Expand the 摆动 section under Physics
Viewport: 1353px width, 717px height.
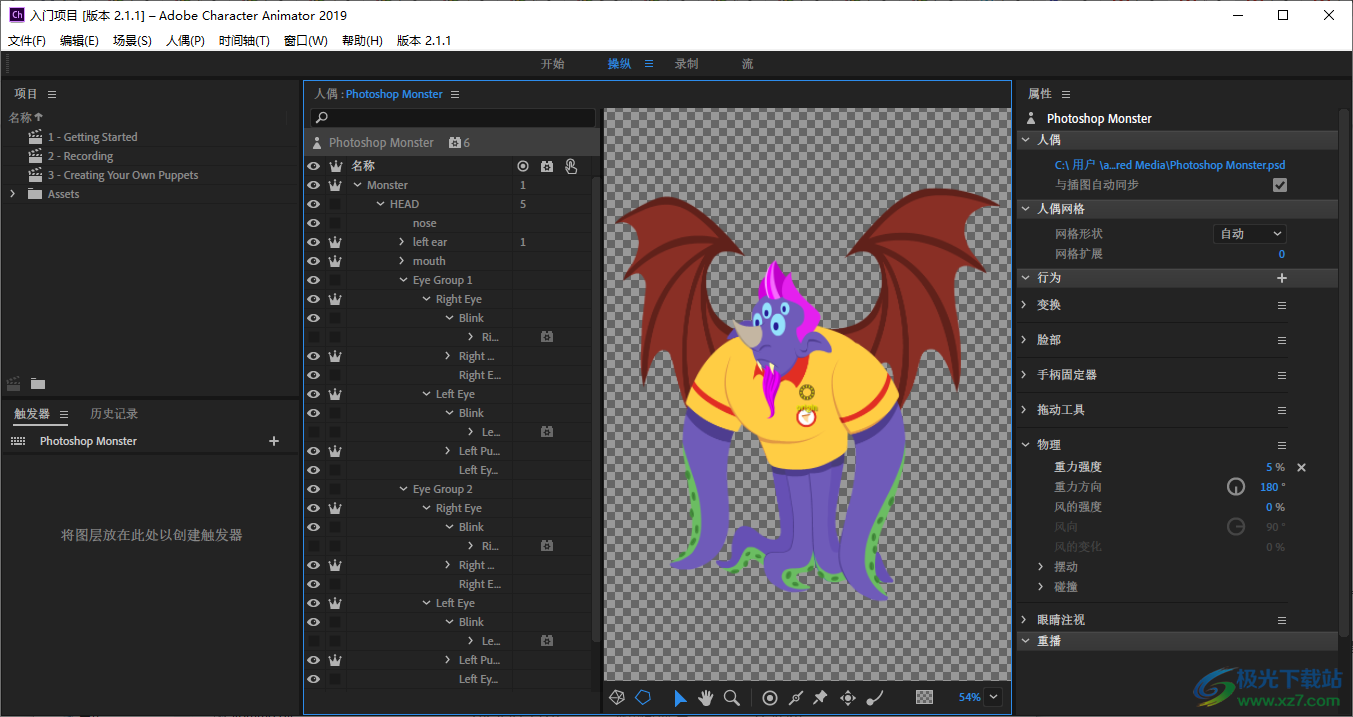click(1041, 567)
